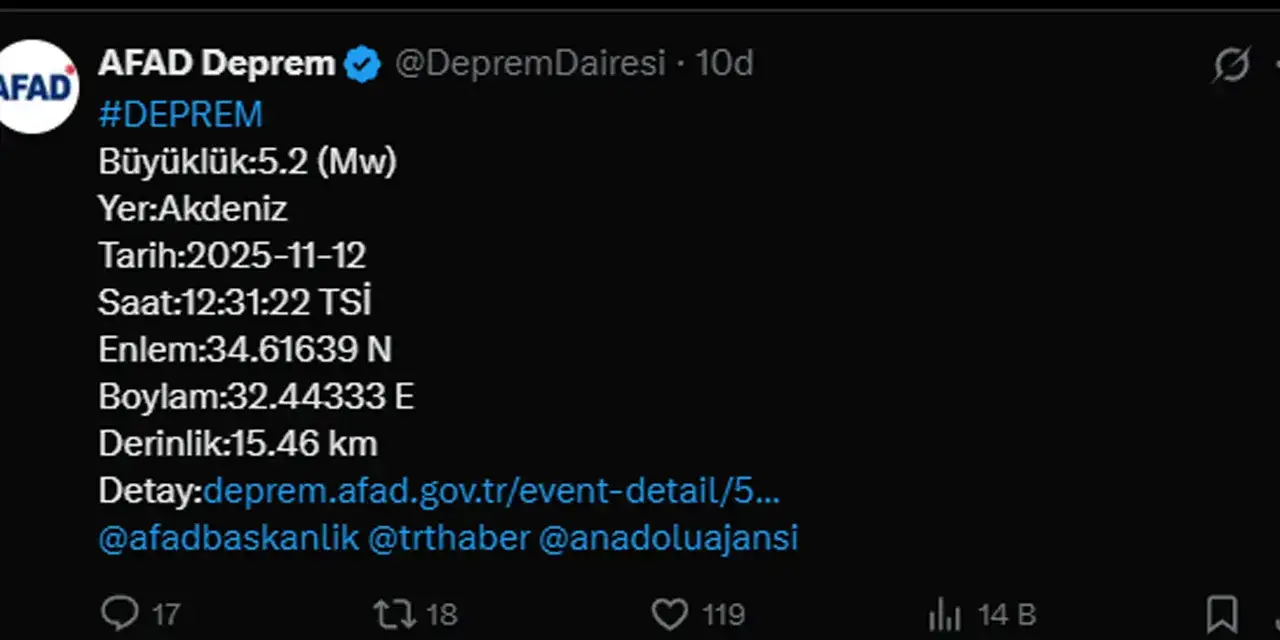The height and width of the screenshot is (640, 1280).
Task: Open the deprem.afad.gov.tr event detail link
Action: coord(493,491)
